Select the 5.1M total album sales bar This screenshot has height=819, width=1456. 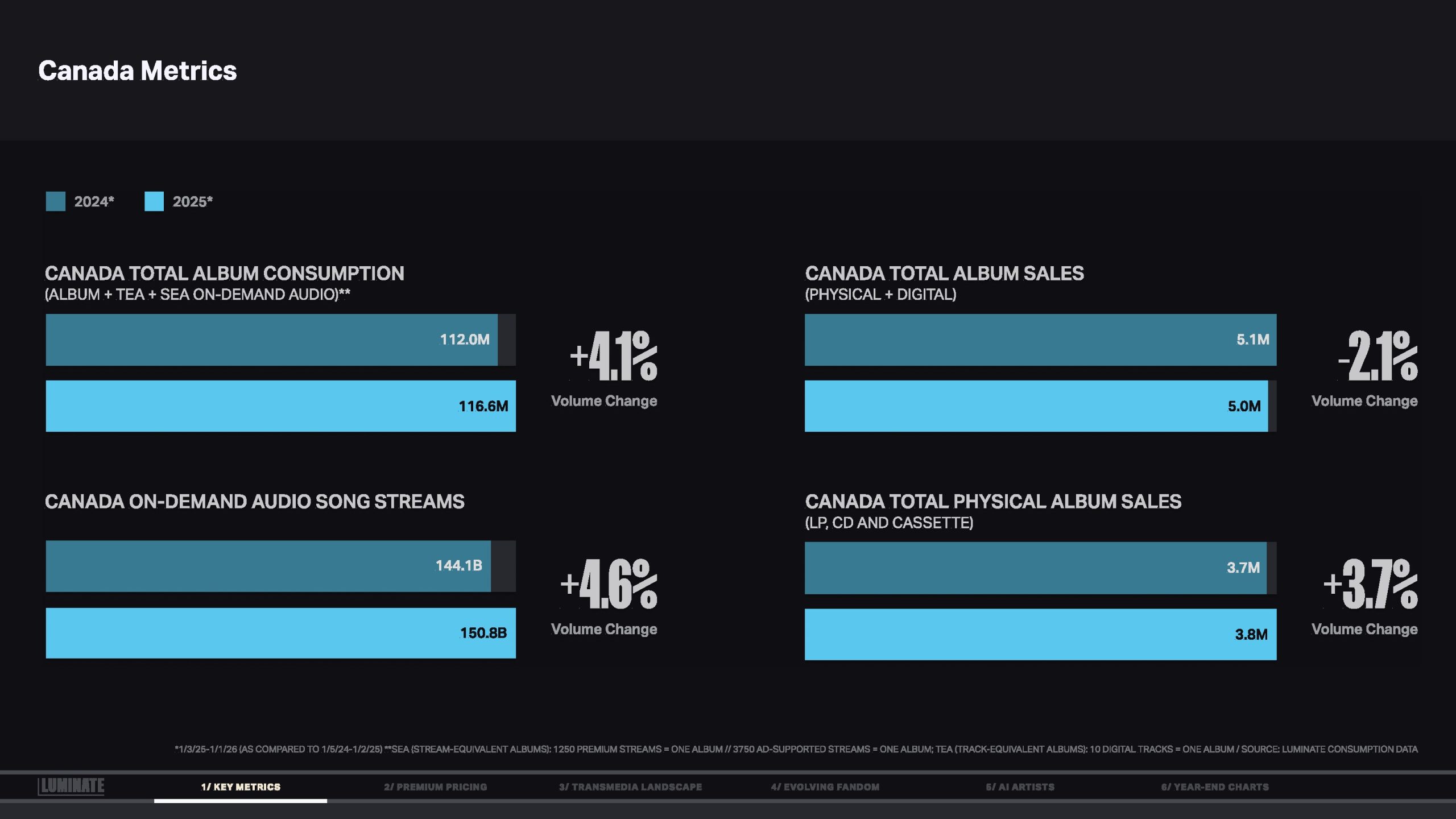pos(1040,340)
